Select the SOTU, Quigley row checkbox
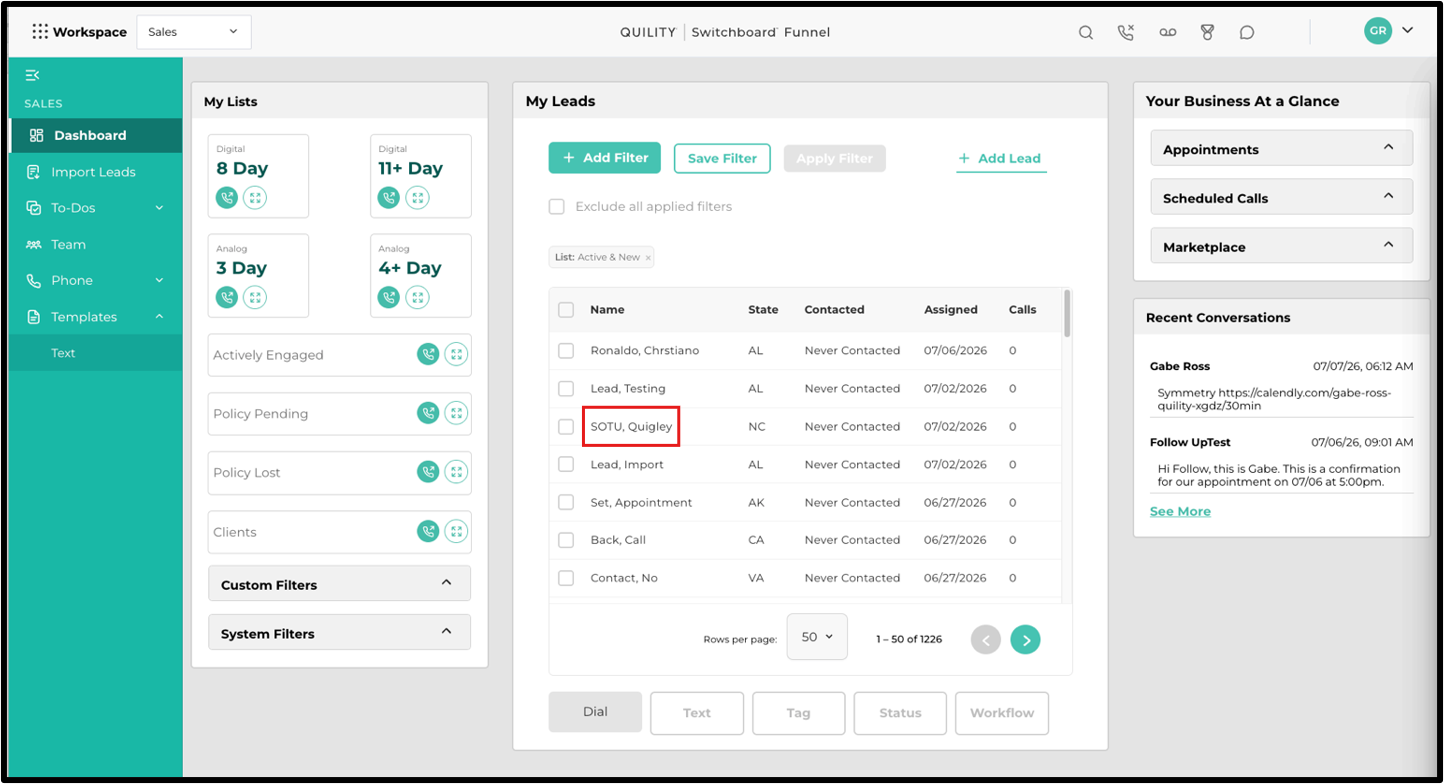Image resolution: width=1444 pixels, height=784 pixels. [x=566, y=427]
